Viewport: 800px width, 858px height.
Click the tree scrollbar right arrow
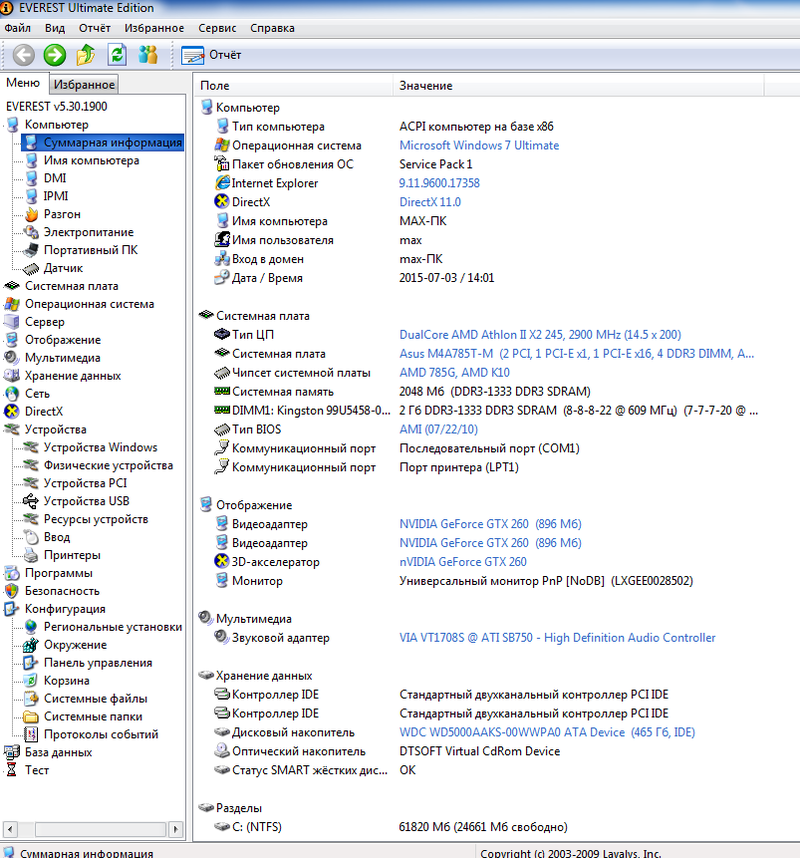point(176,829)
